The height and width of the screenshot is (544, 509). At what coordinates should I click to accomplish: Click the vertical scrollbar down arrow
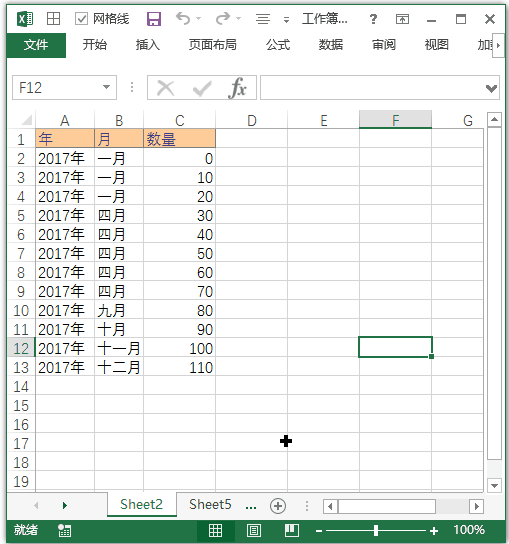[x=494, y=485]
